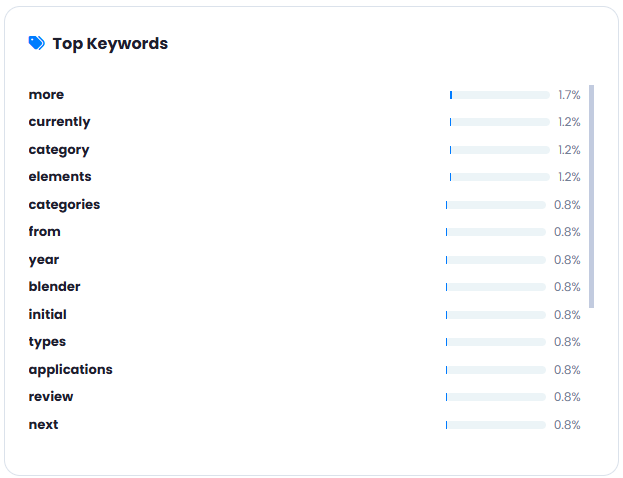Click the 1.7% progress bar for 'more'

pos(500,95)
